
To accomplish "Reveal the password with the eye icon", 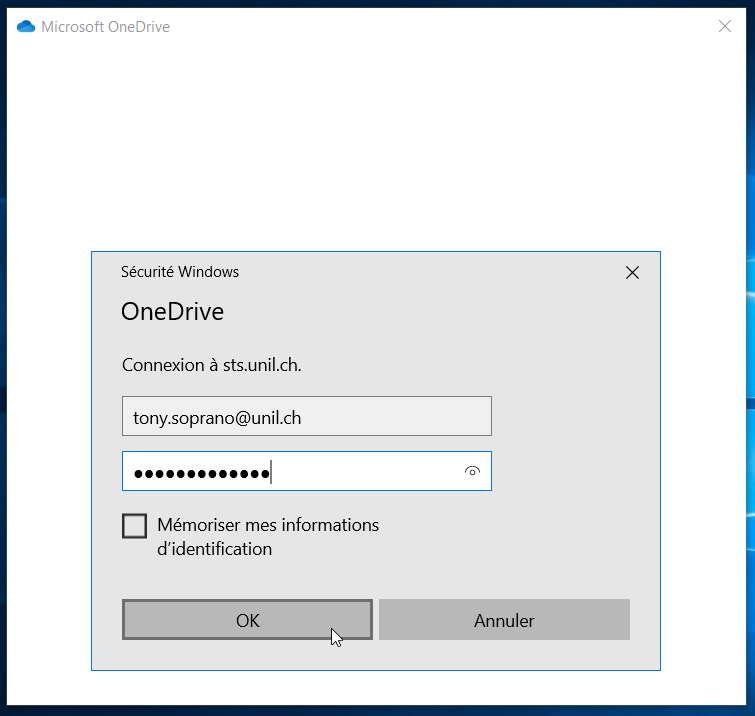I will 472,471.
